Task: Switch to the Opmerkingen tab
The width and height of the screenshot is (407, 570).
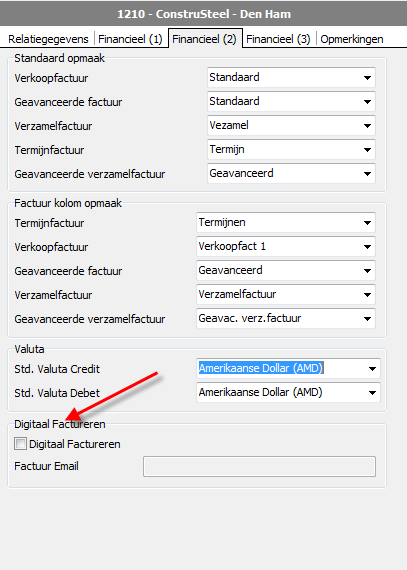Action: (x=352, y=39)
